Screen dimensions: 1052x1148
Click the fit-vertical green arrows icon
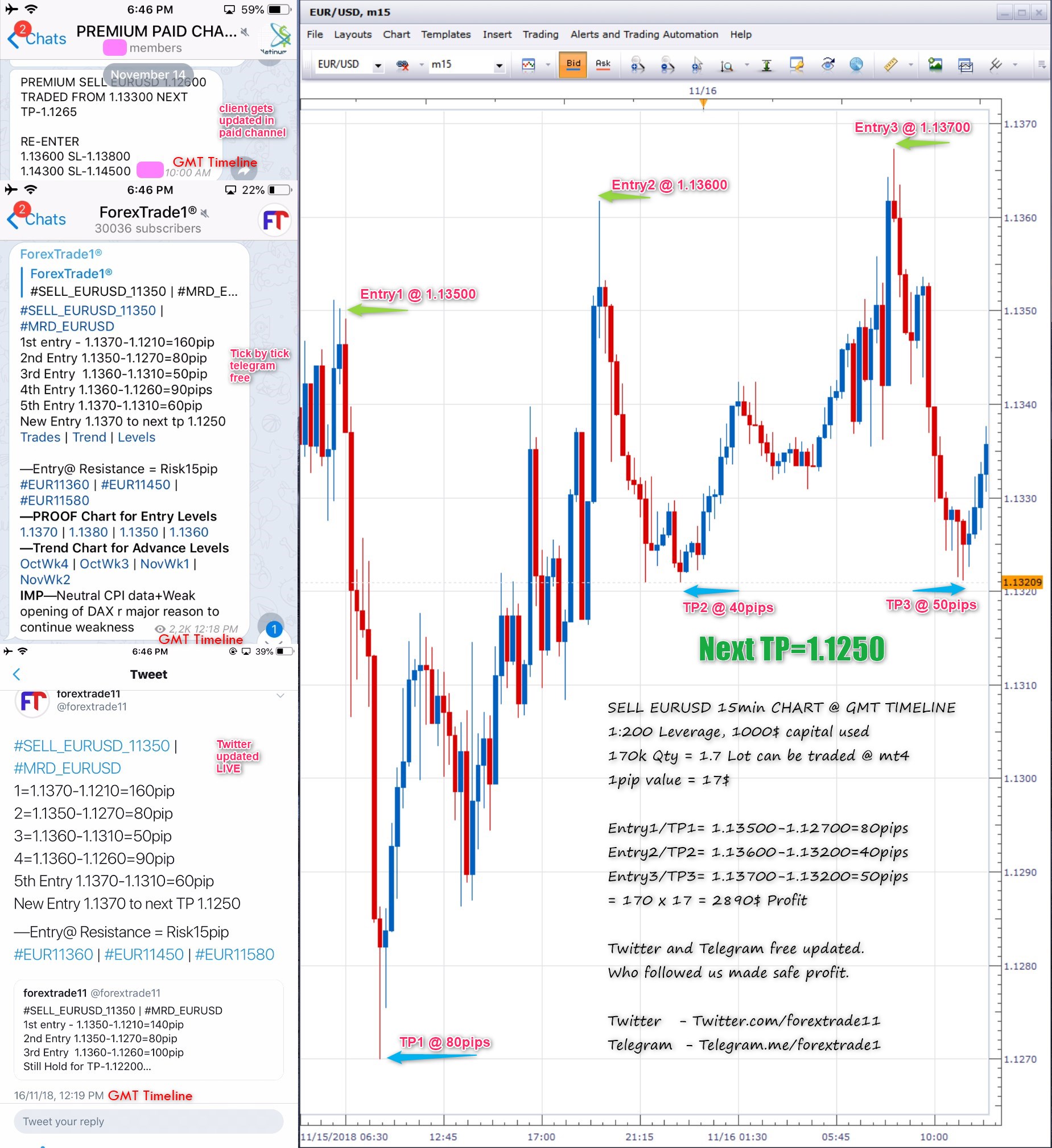(x=766, y=65)
